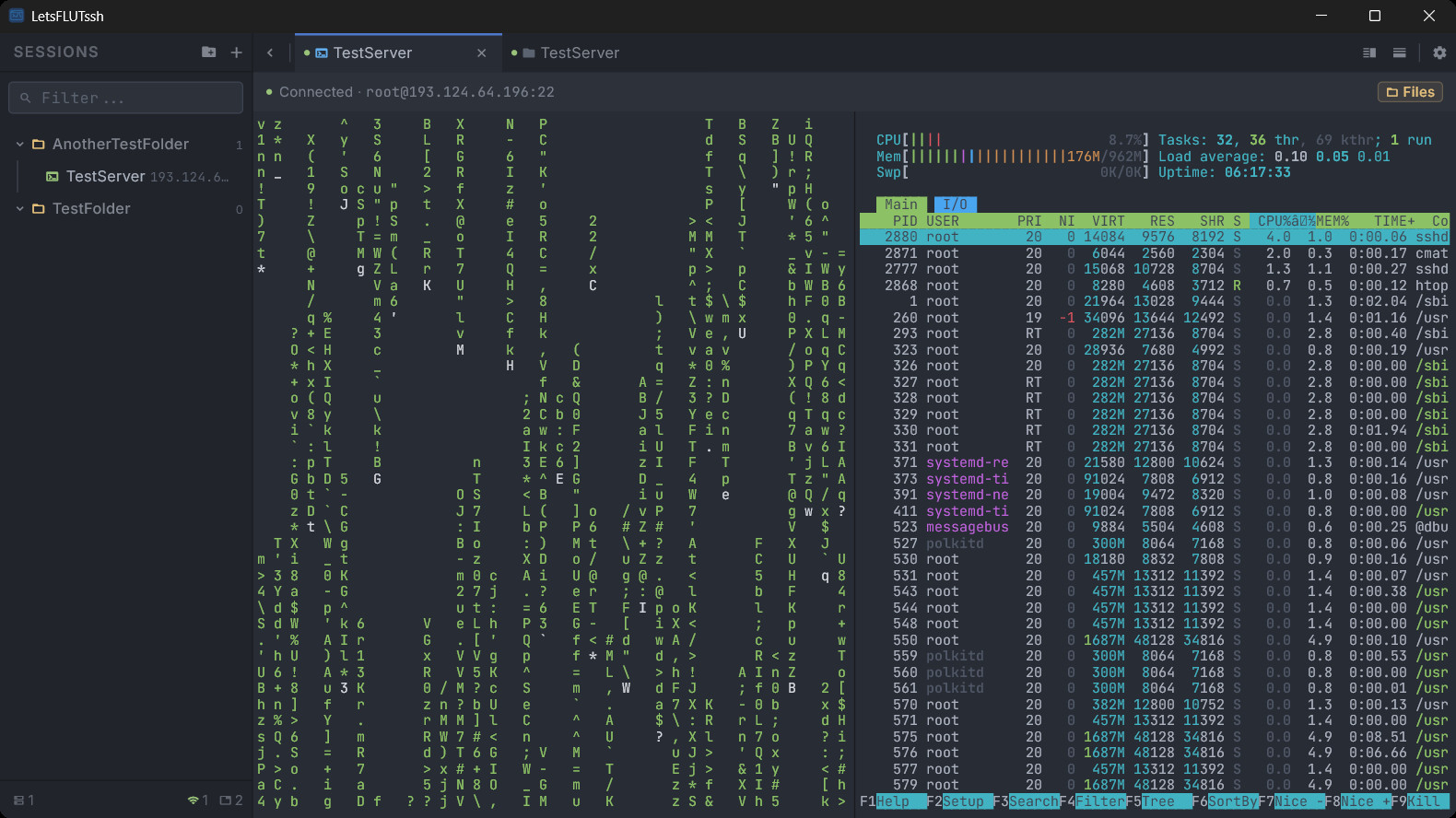This screenshot has height=818, width=1456.
Task: Close the active TestServer tab
Action: tap(481, 53)
